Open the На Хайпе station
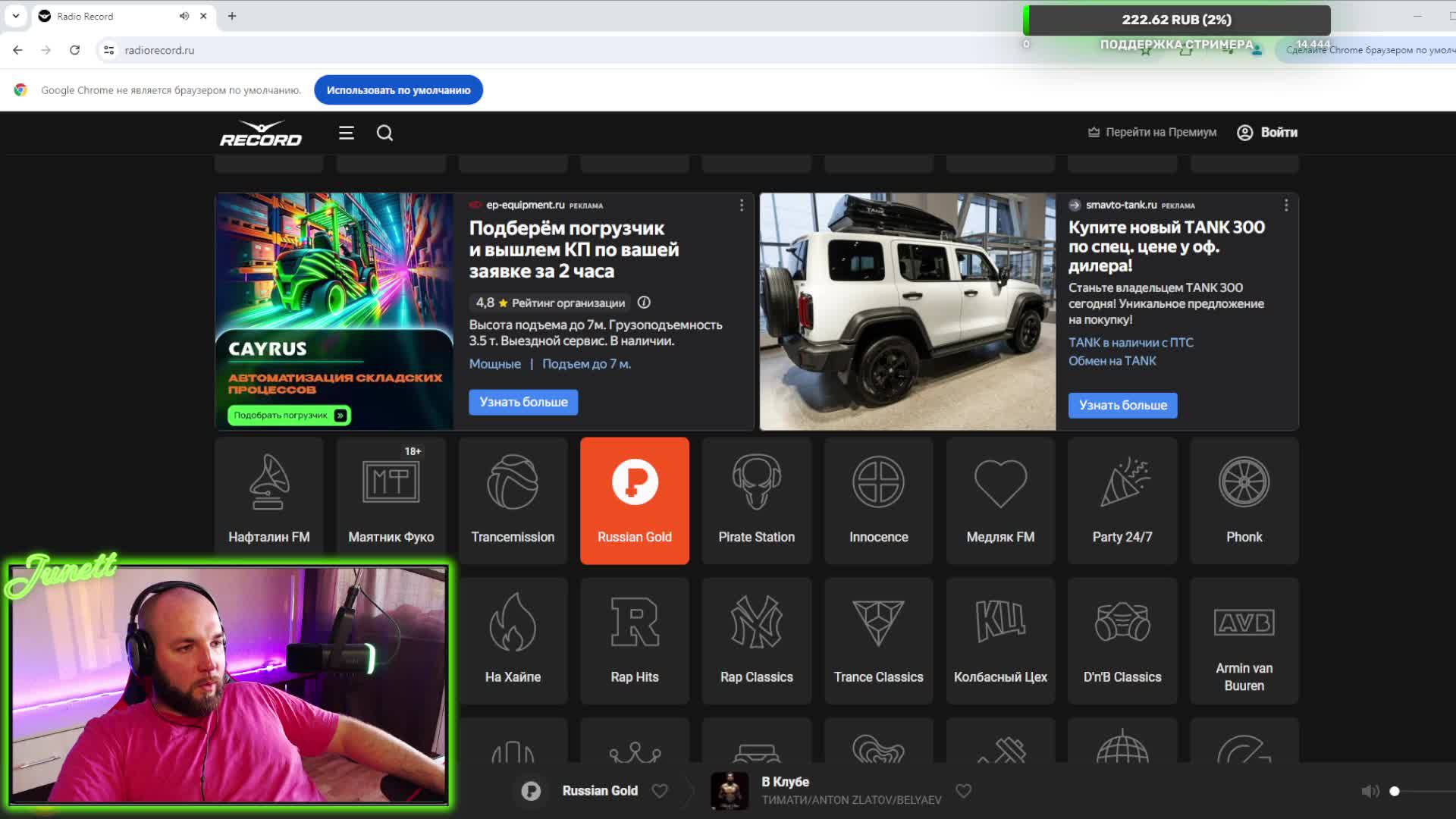This screenshot has height=819, width=1456. pos(513,641)
